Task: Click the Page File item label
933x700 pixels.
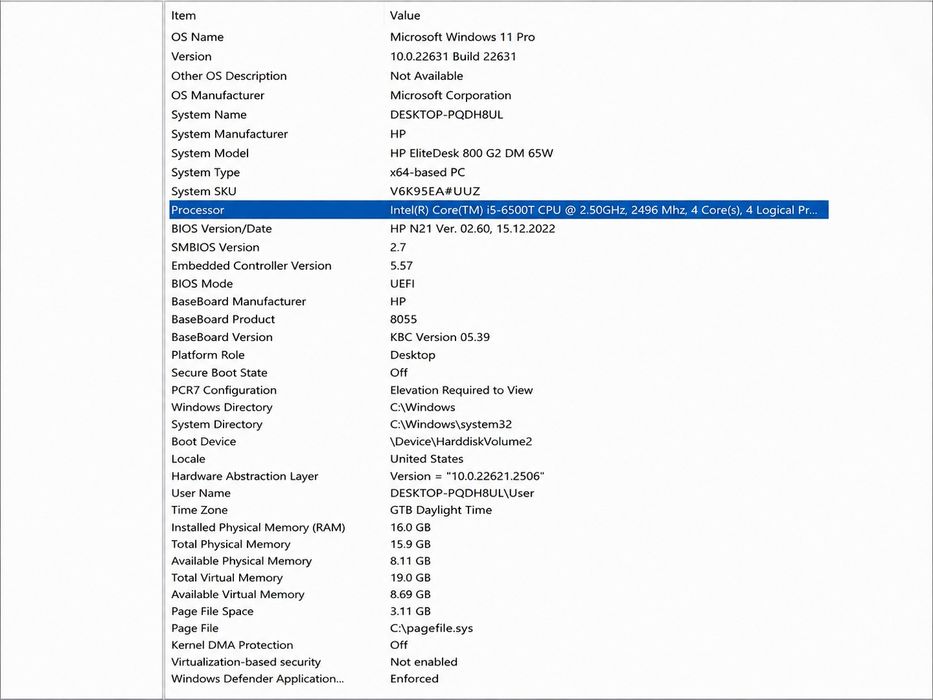Action: pyautogui.click(x=195, y=628)
